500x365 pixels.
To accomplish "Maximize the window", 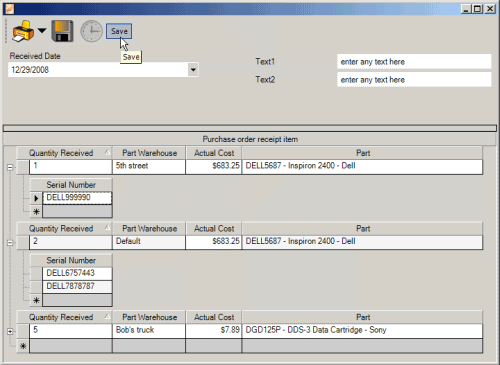I will 478,9.
